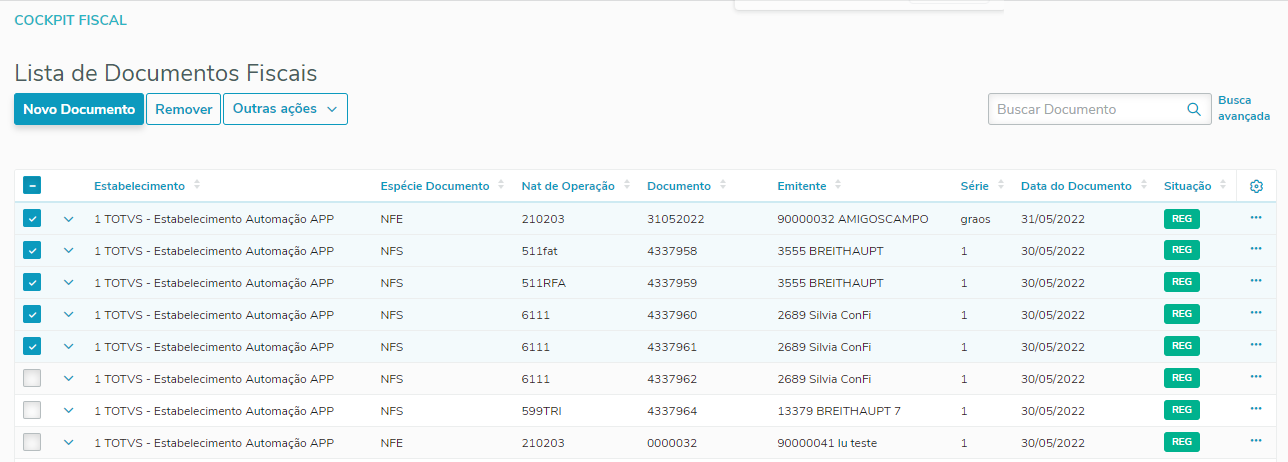The image size is (1288, 462).
Task: Sort by Situação column arrows
Action: 1223,186
